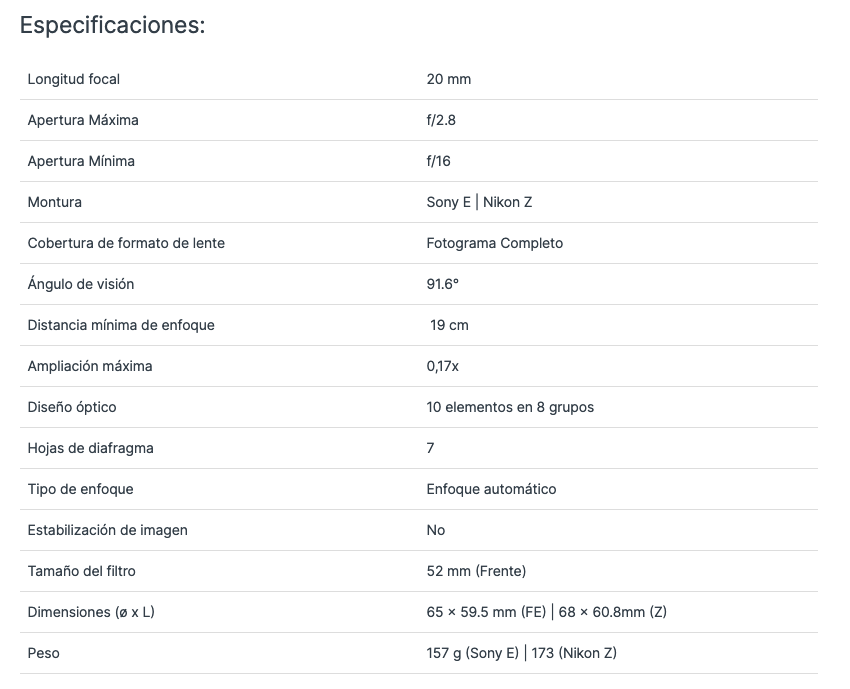Click the "Sony E | Nikon Z" mount value
850x689 pixels.
[479, 202]
